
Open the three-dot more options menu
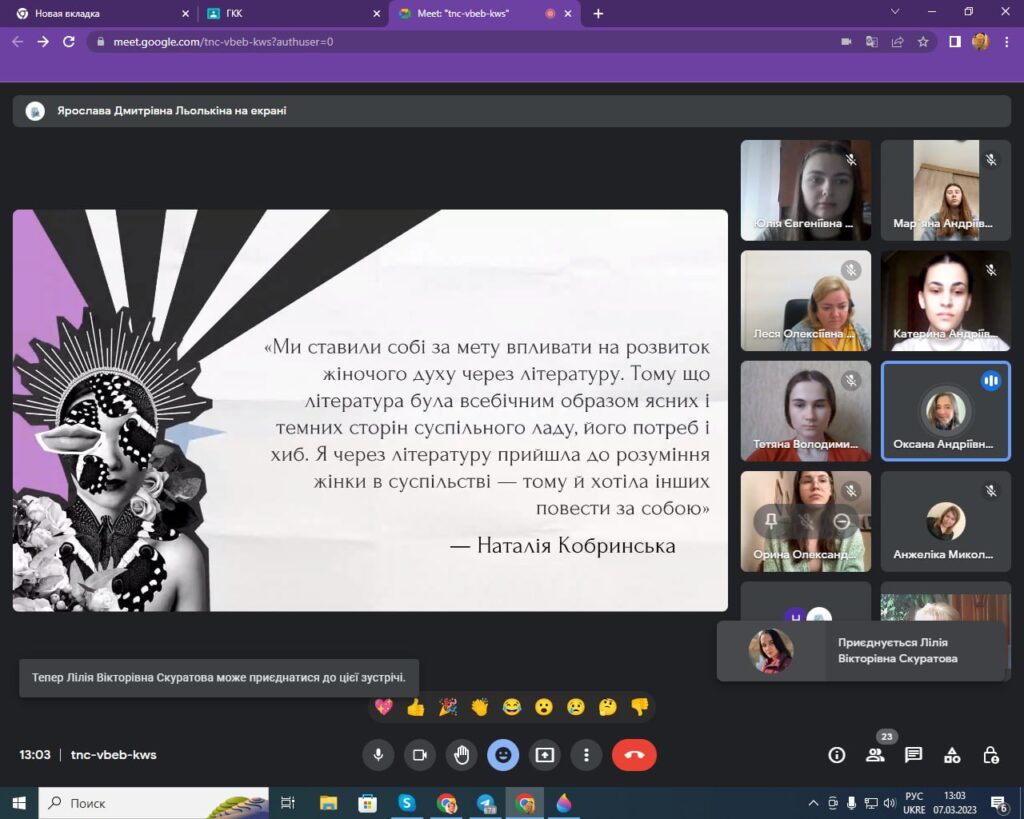(586, 755)
